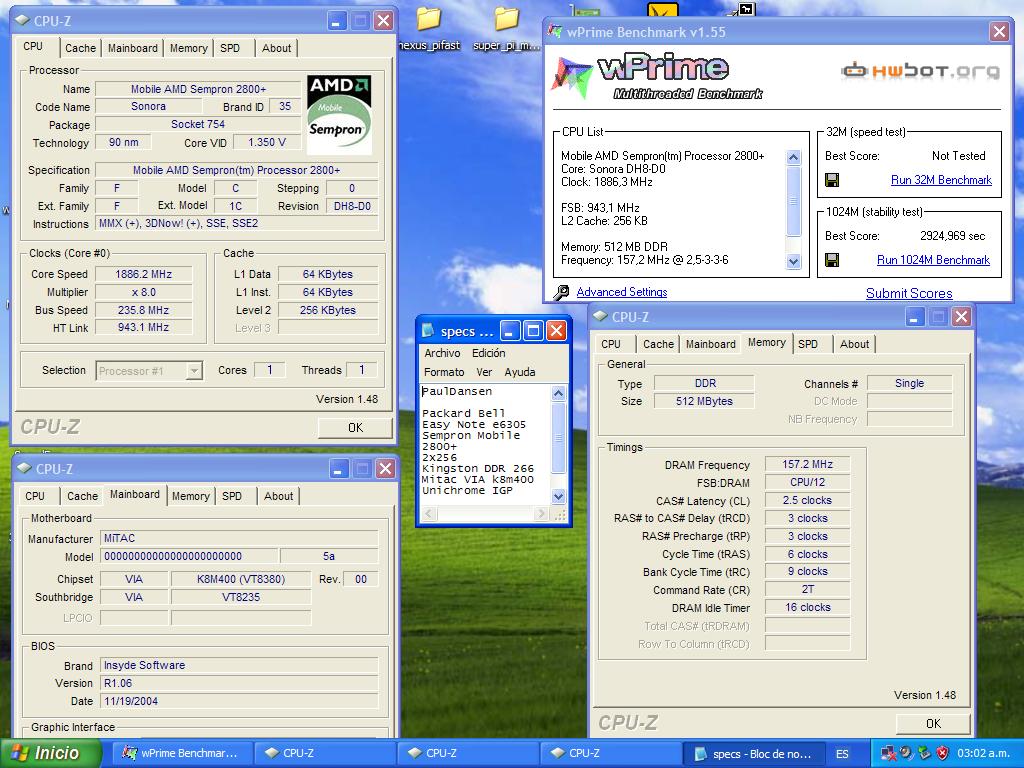Click Notepad vertical scroll down arrow
Image resolution: width=1024 pixels, height=768 pixels.
pyautogui.click(x=558, y=496)
